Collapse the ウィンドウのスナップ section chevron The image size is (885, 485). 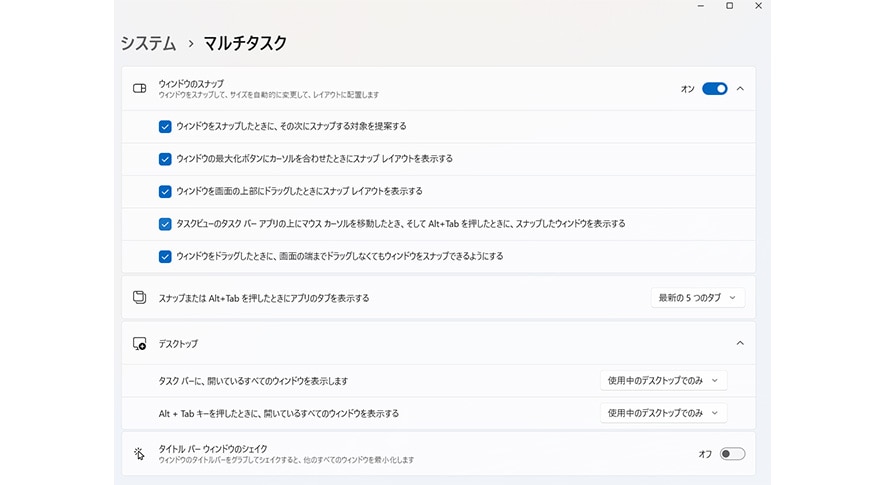point(740,89)
